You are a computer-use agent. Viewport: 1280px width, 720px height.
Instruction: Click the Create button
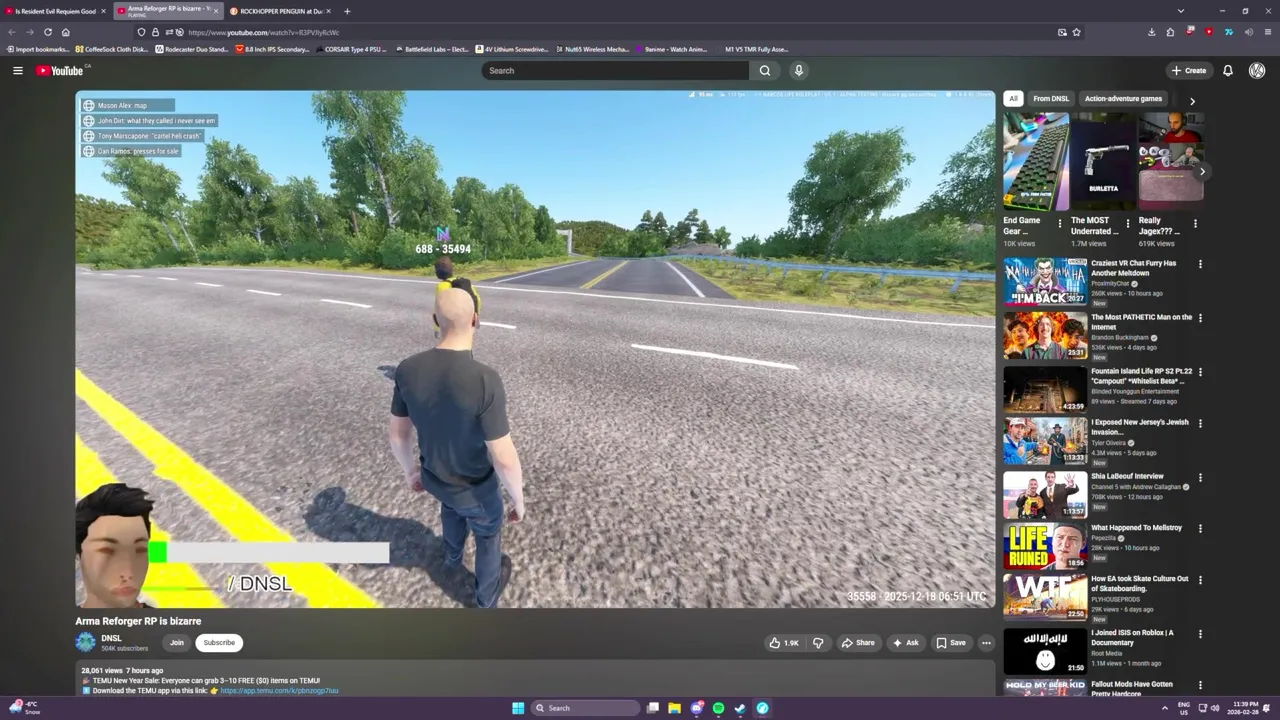pos(1189,70)
